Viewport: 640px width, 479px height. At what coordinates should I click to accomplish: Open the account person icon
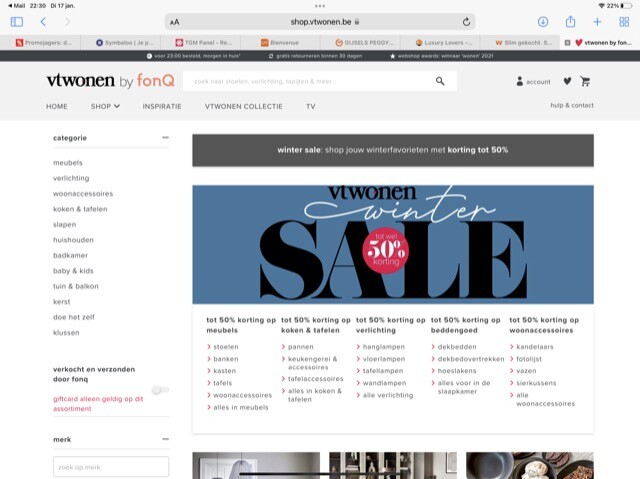click(x=520, y=81)
